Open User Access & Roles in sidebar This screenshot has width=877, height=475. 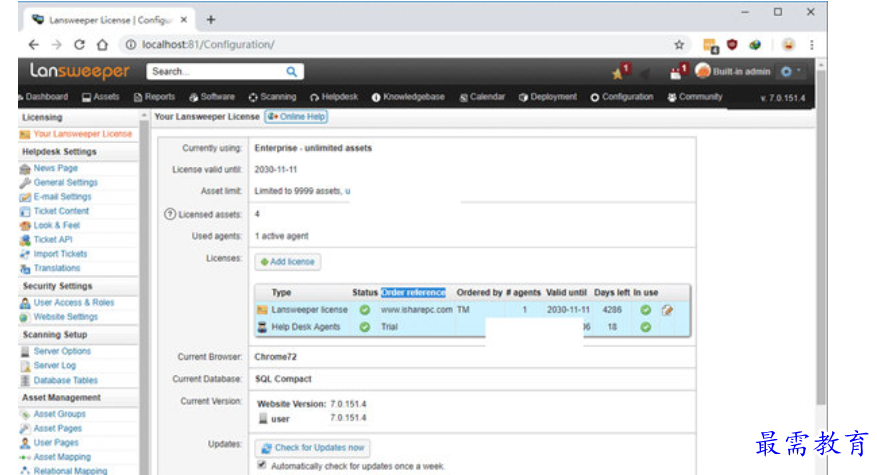73,303
